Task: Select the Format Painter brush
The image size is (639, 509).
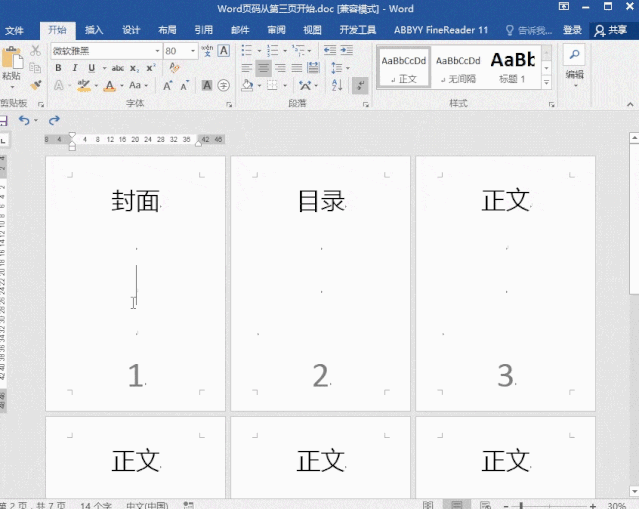Action: click(x=36, y=85)
